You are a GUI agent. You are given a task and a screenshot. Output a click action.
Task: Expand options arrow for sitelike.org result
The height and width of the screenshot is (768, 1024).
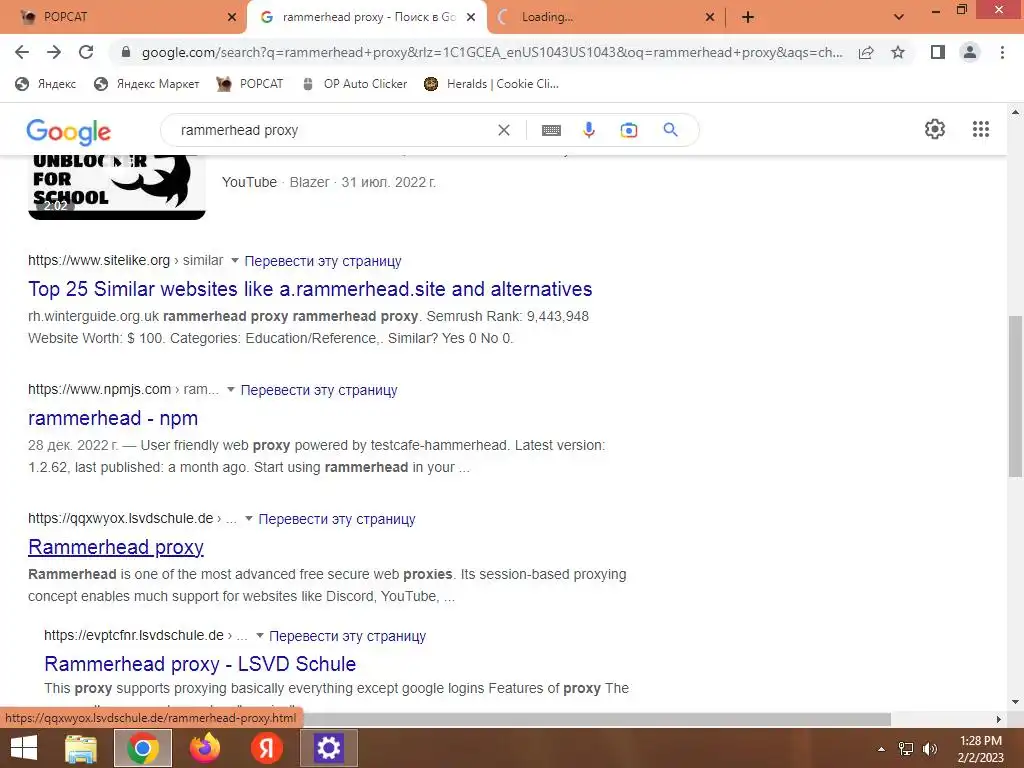coord(234,261)
